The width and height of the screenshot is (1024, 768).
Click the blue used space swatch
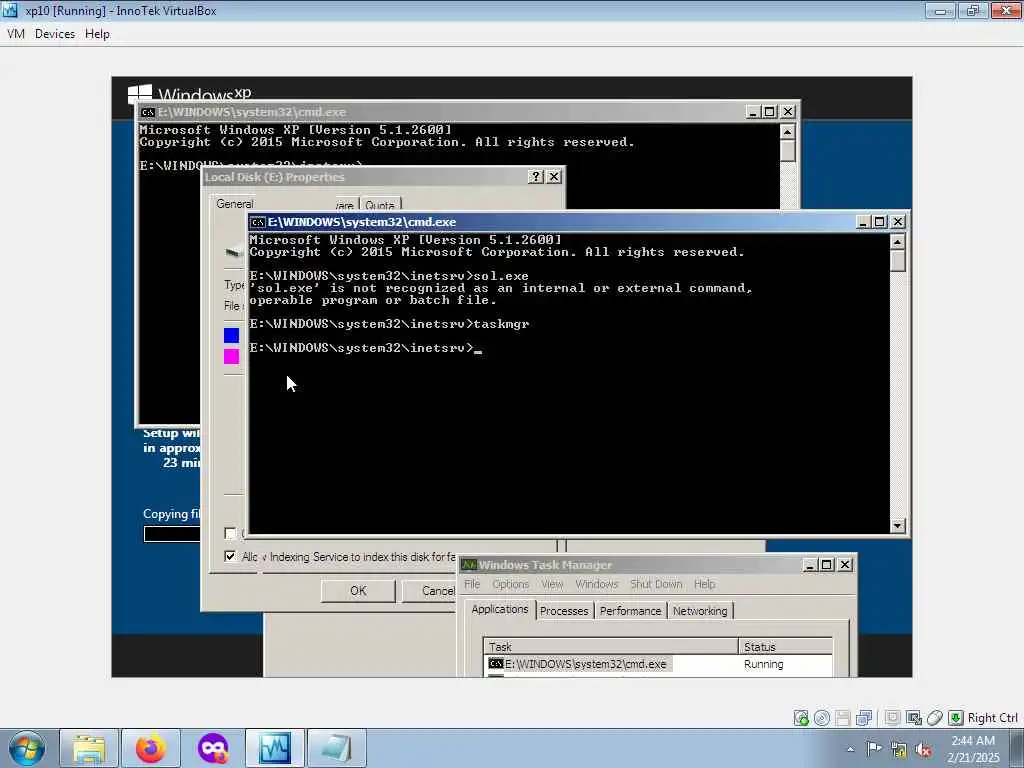point(231,335)
